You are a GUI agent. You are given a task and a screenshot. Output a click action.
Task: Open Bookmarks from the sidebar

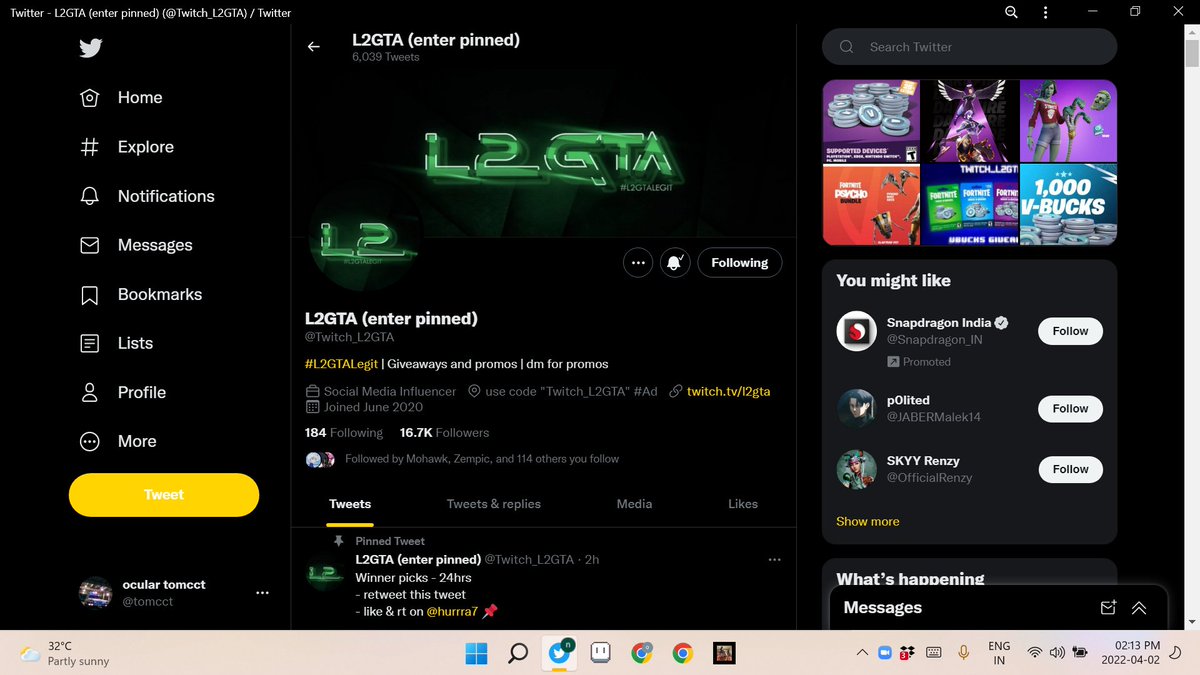(x=140, y=294)
